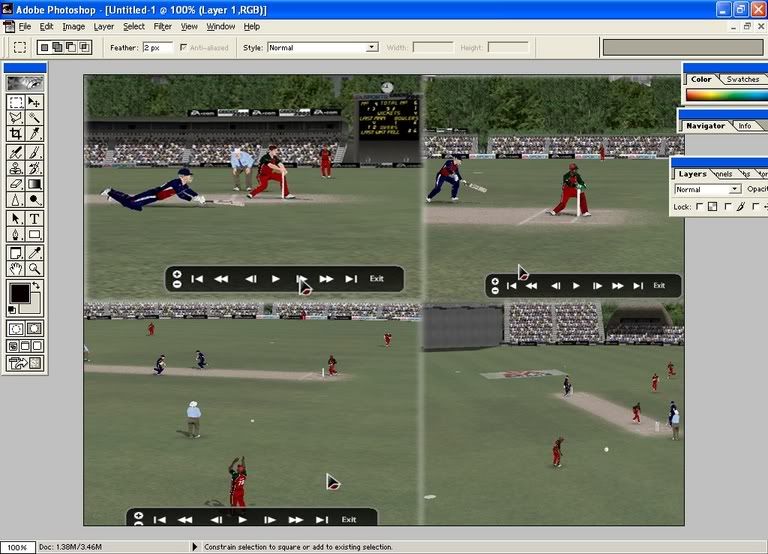768x554 pixels.
Task: Select the Eyedropper tool
Action: click(34, 253)
